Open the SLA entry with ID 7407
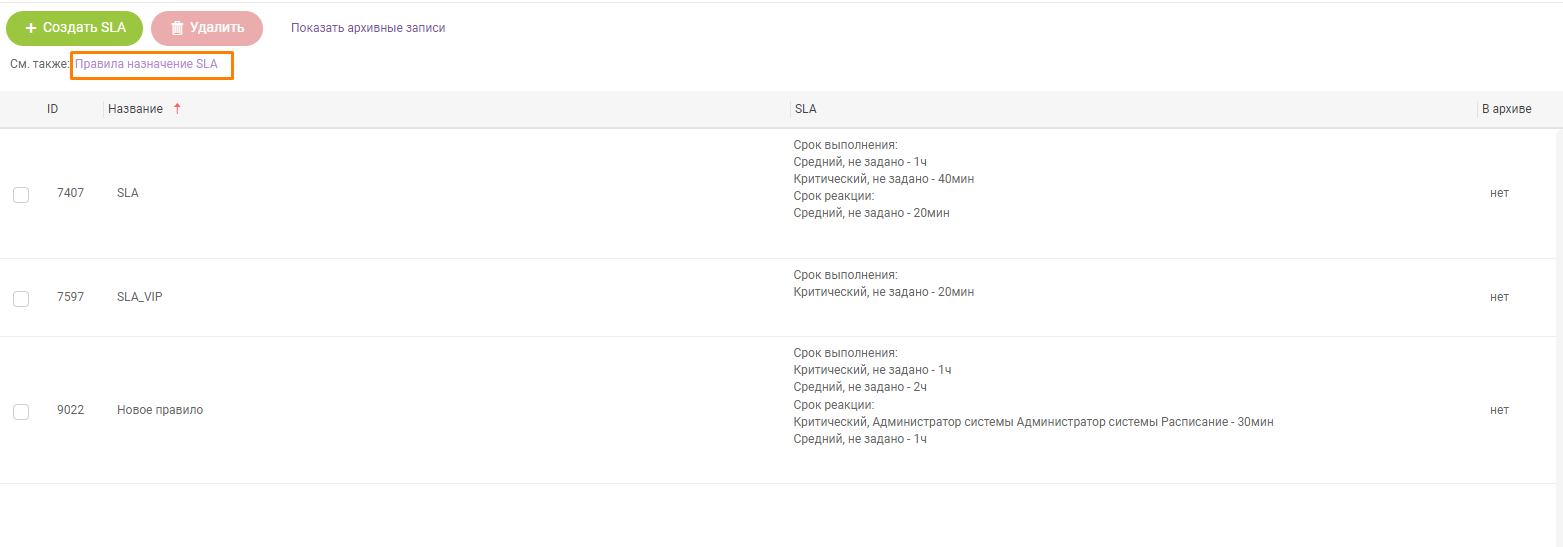The width and height of the screenshot is (1563, 547). (128, 193)
